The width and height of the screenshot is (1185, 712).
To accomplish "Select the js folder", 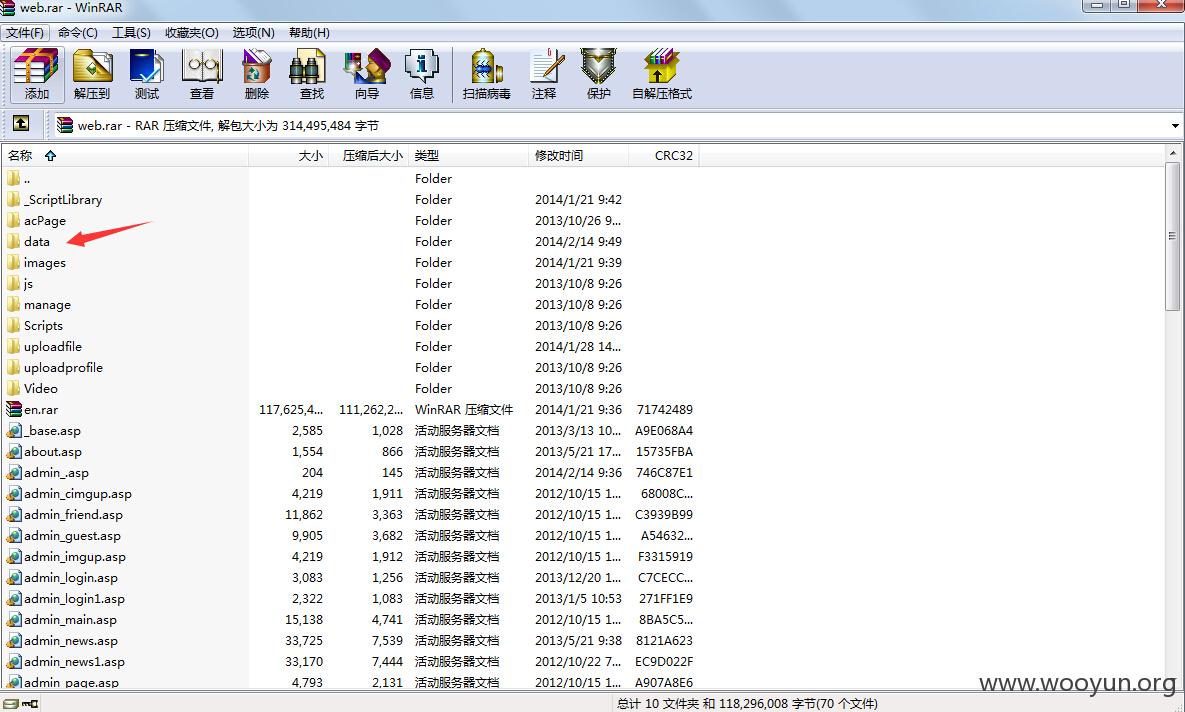I will pos(28,283).
